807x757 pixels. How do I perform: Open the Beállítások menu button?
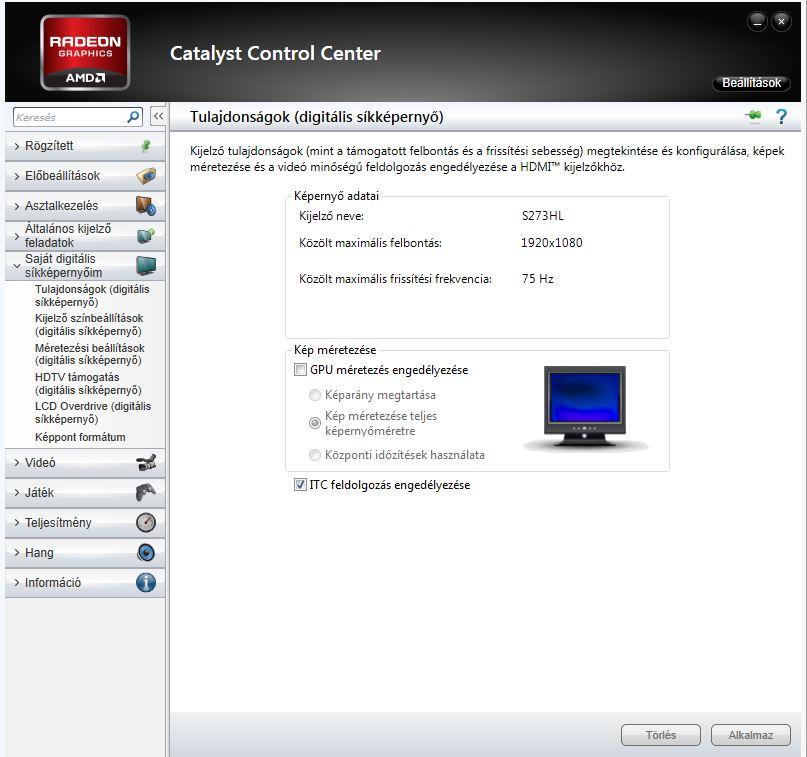[751, 83]
